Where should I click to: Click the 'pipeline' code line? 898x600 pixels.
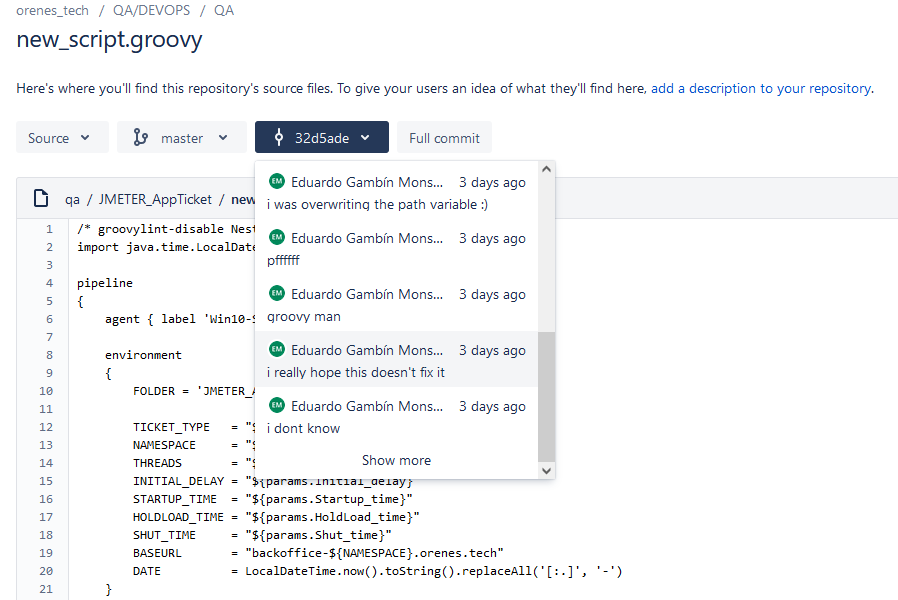(x=105, y=283)
